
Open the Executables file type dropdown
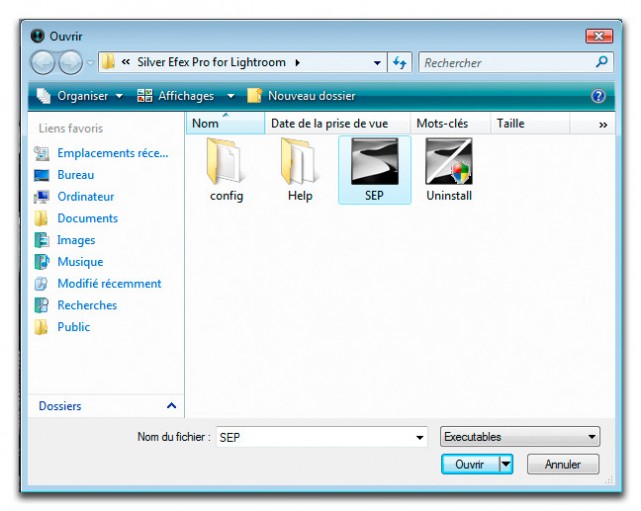click(x=520, y=437)
